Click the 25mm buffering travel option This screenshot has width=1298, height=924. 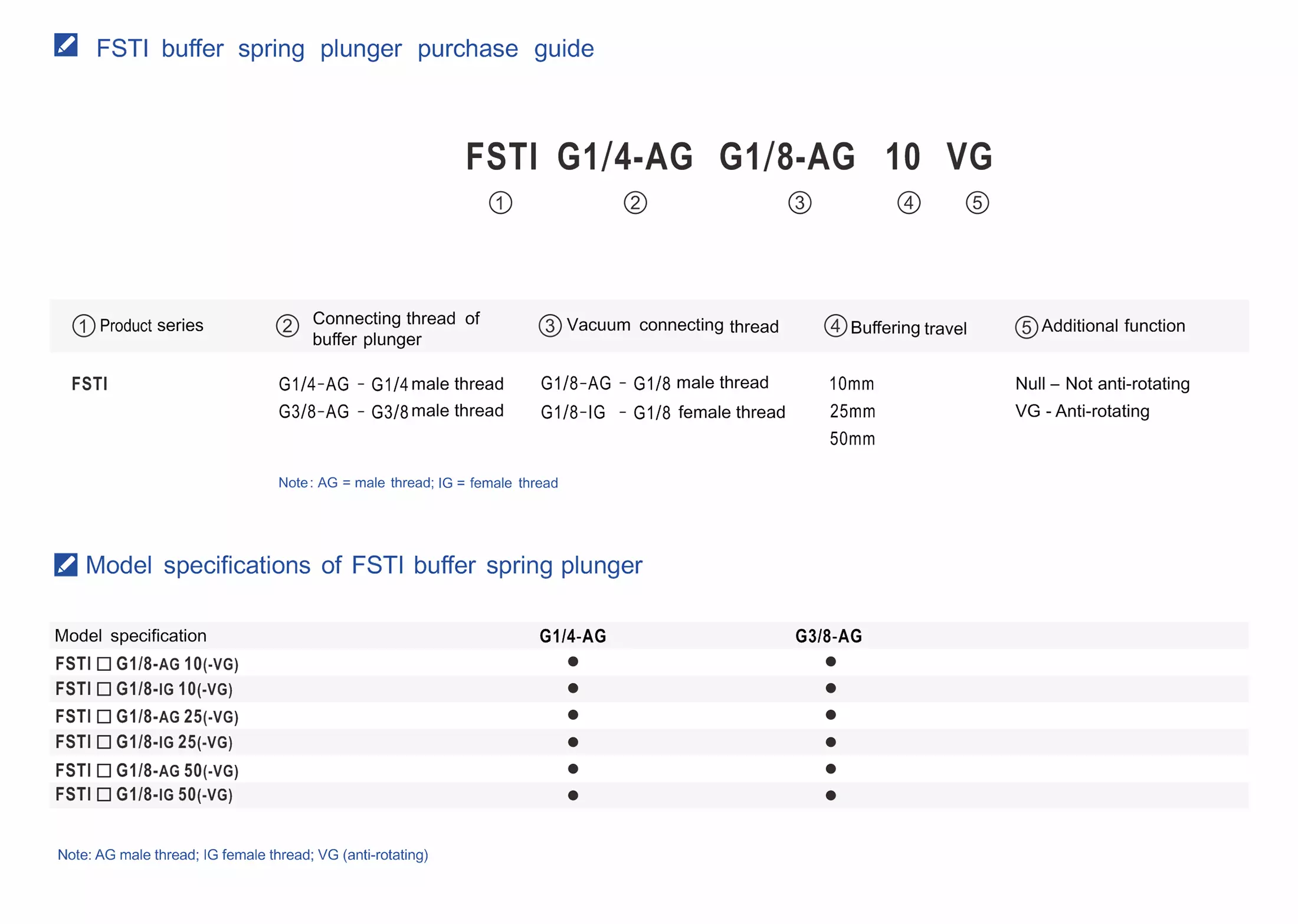tap(852, 411)
